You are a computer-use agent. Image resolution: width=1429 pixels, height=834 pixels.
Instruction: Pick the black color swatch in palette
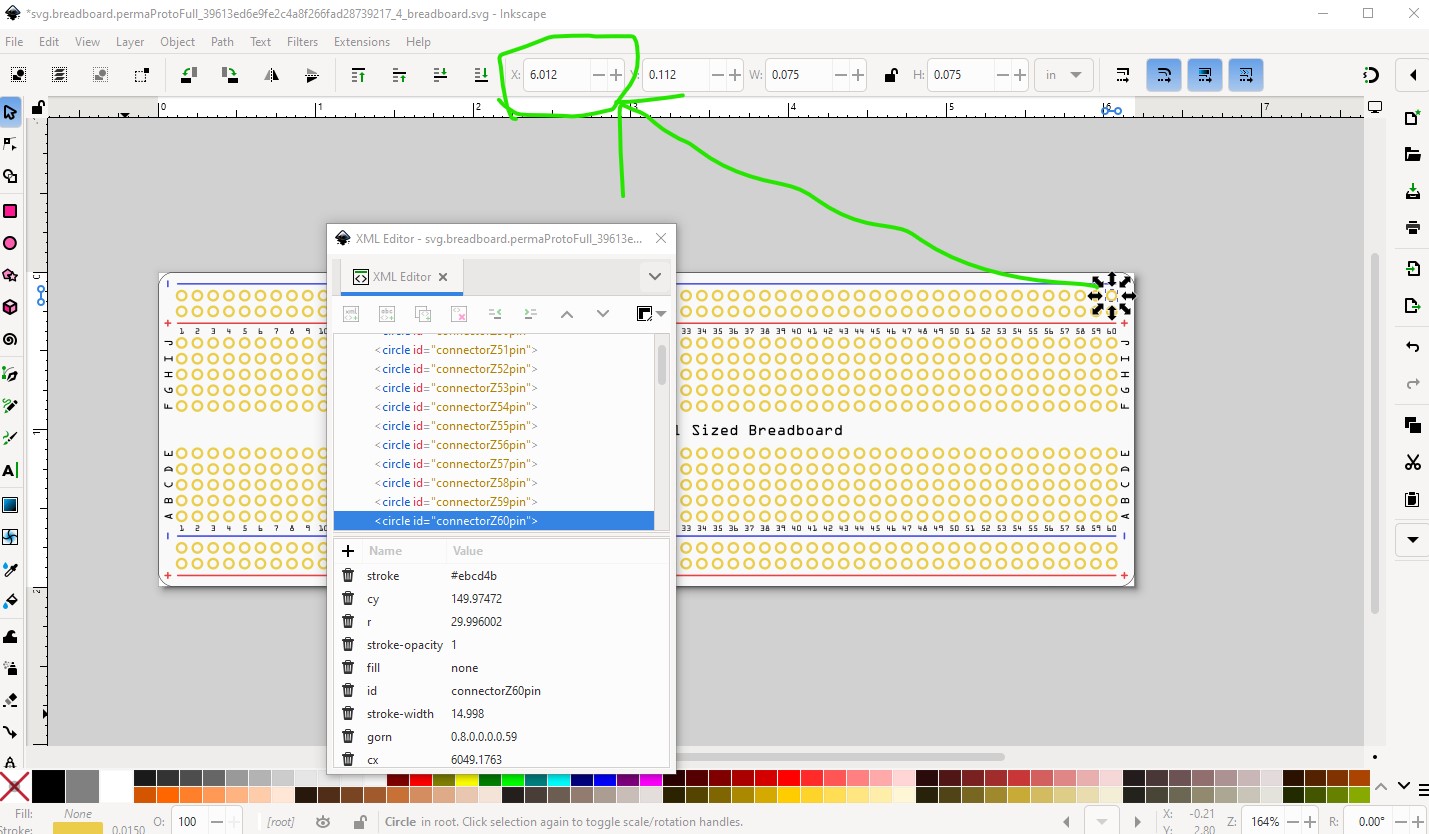(48, 786)
